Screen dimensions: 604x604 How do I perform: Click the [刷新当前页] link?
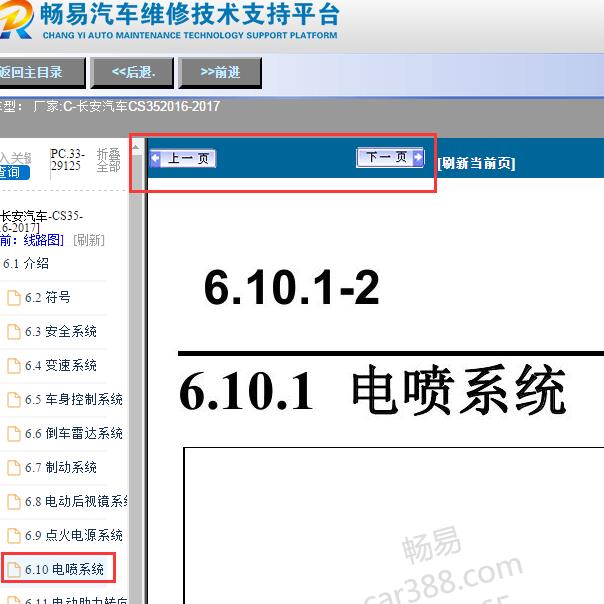coord(476,163)
